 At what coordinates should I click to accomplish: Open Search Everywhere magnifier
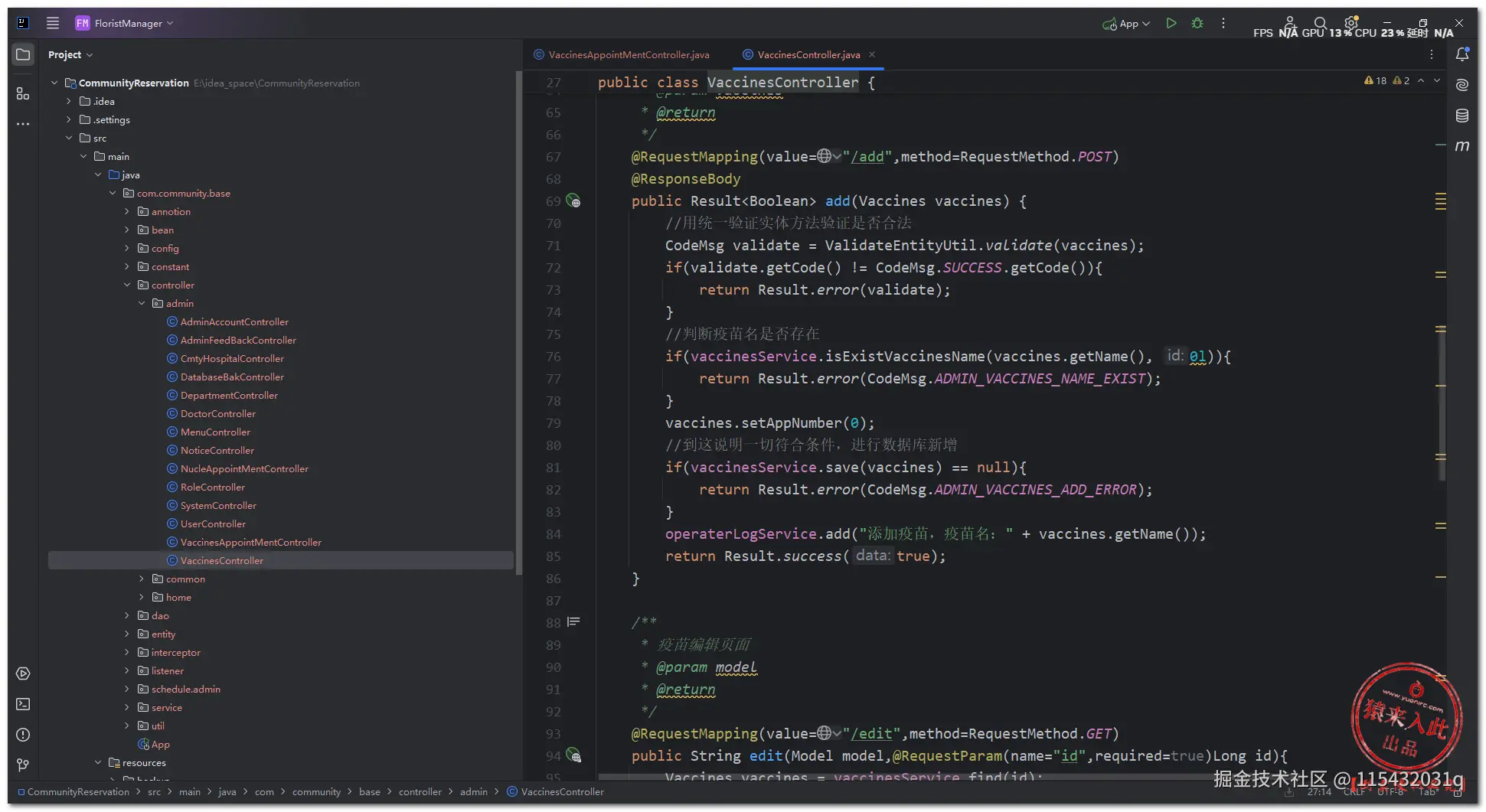tap(1321, 23)
